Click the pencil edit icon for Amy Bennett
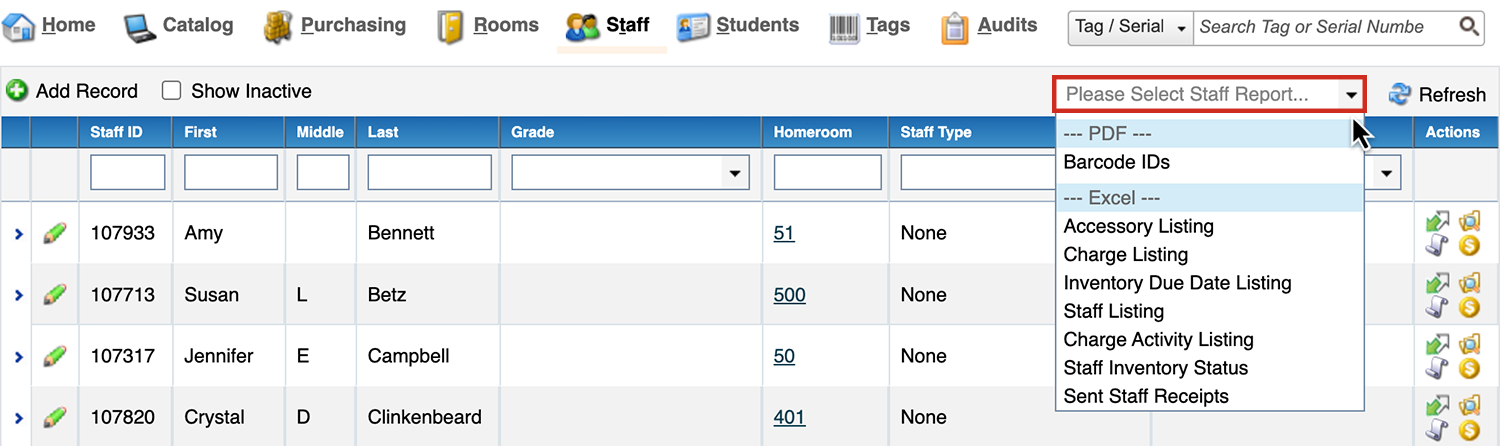1500x446 pixels. point(55,233)
